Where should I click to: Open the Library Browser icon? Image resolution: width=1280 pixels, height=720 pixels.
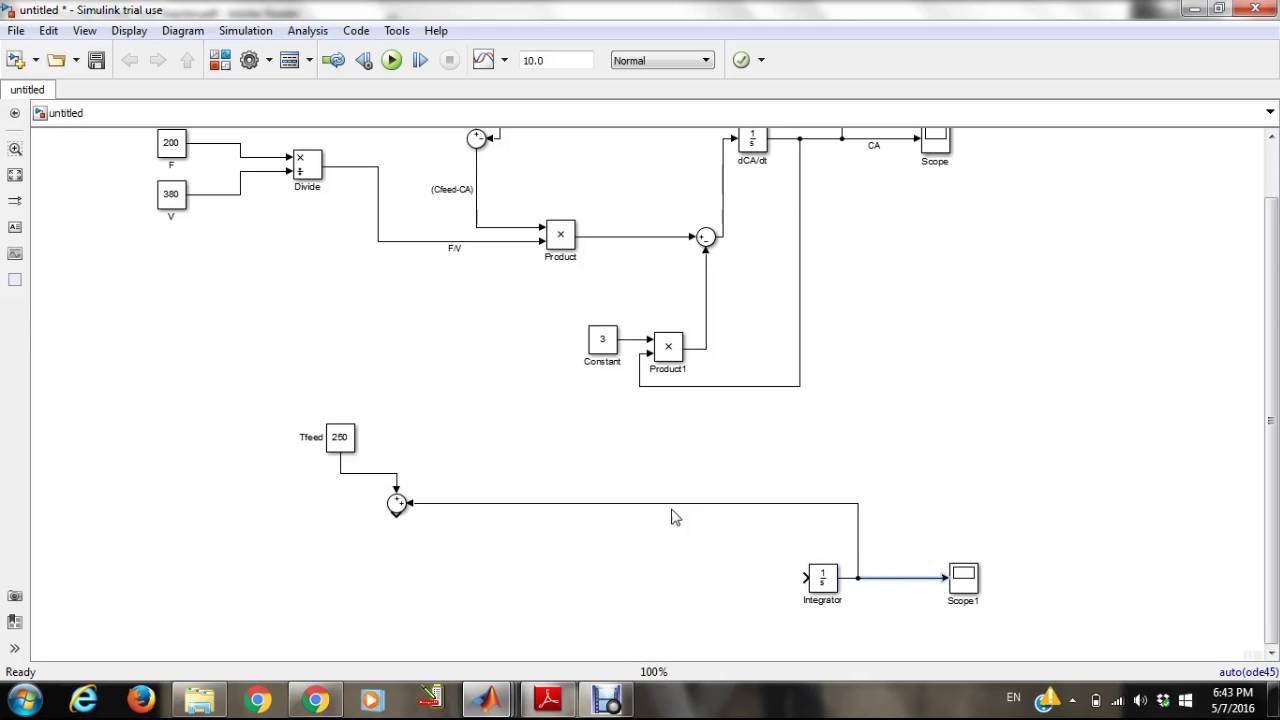pyautogui.click(x=220, y=60)
